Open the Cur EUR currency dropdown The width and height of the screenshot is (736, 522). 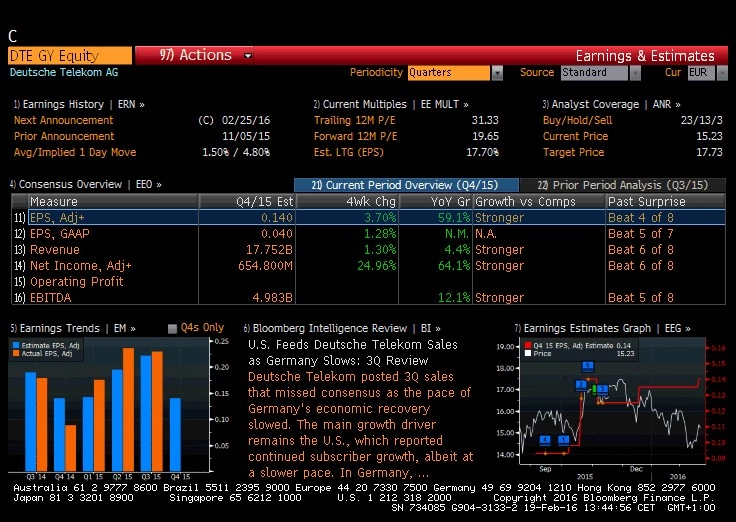pos(722,73)
